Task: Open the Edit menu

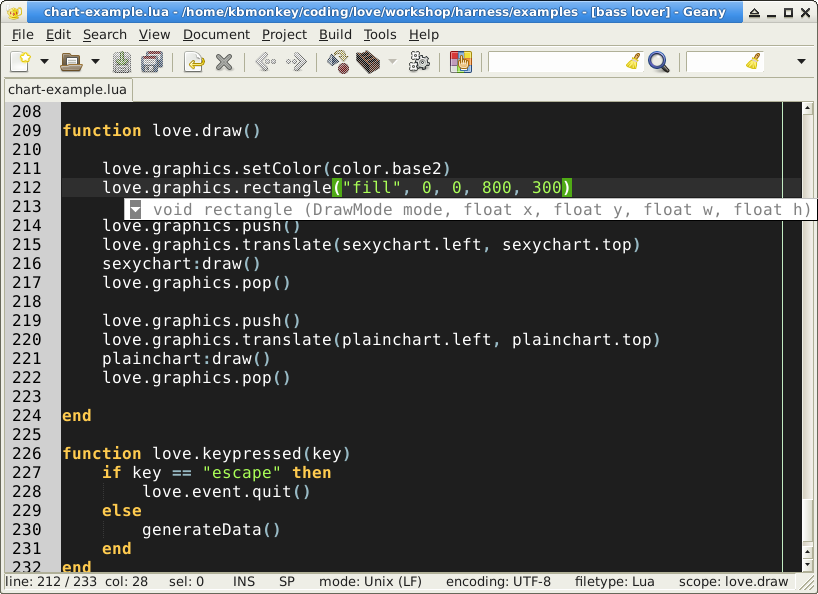Action: coord(58,34)
